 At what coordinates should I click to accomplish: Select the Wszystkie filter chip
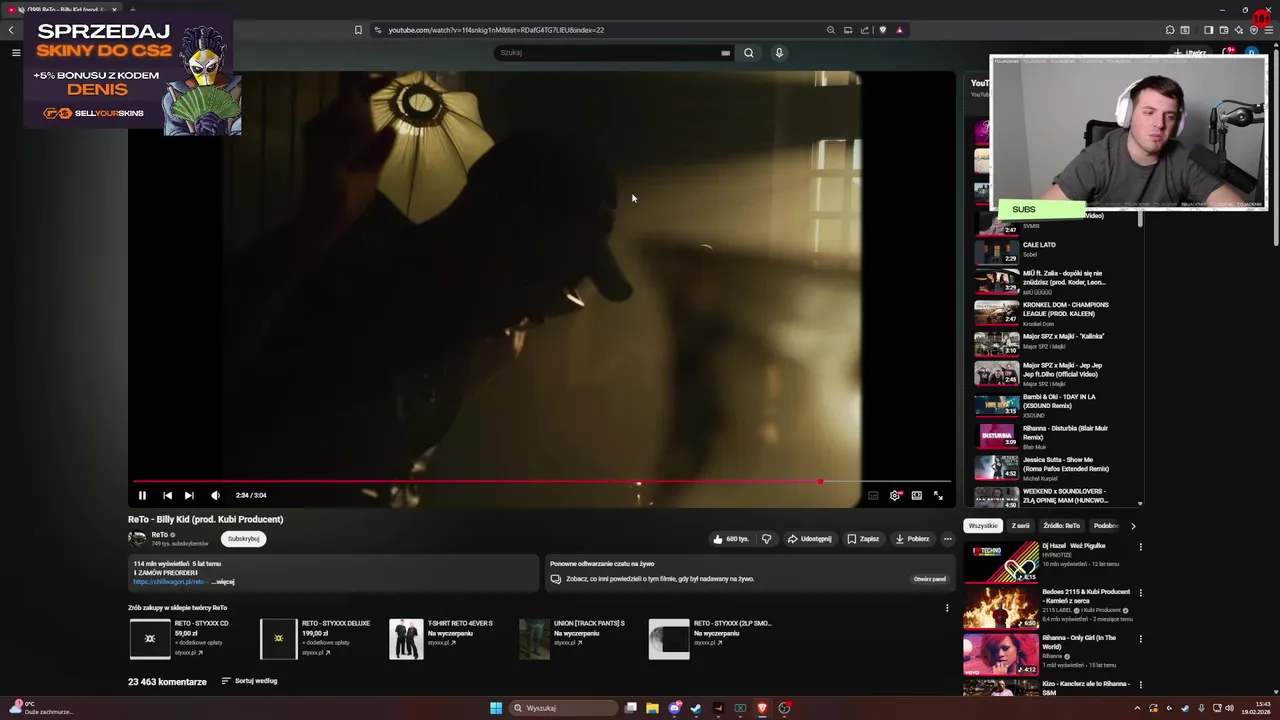(x=983, y=526)
